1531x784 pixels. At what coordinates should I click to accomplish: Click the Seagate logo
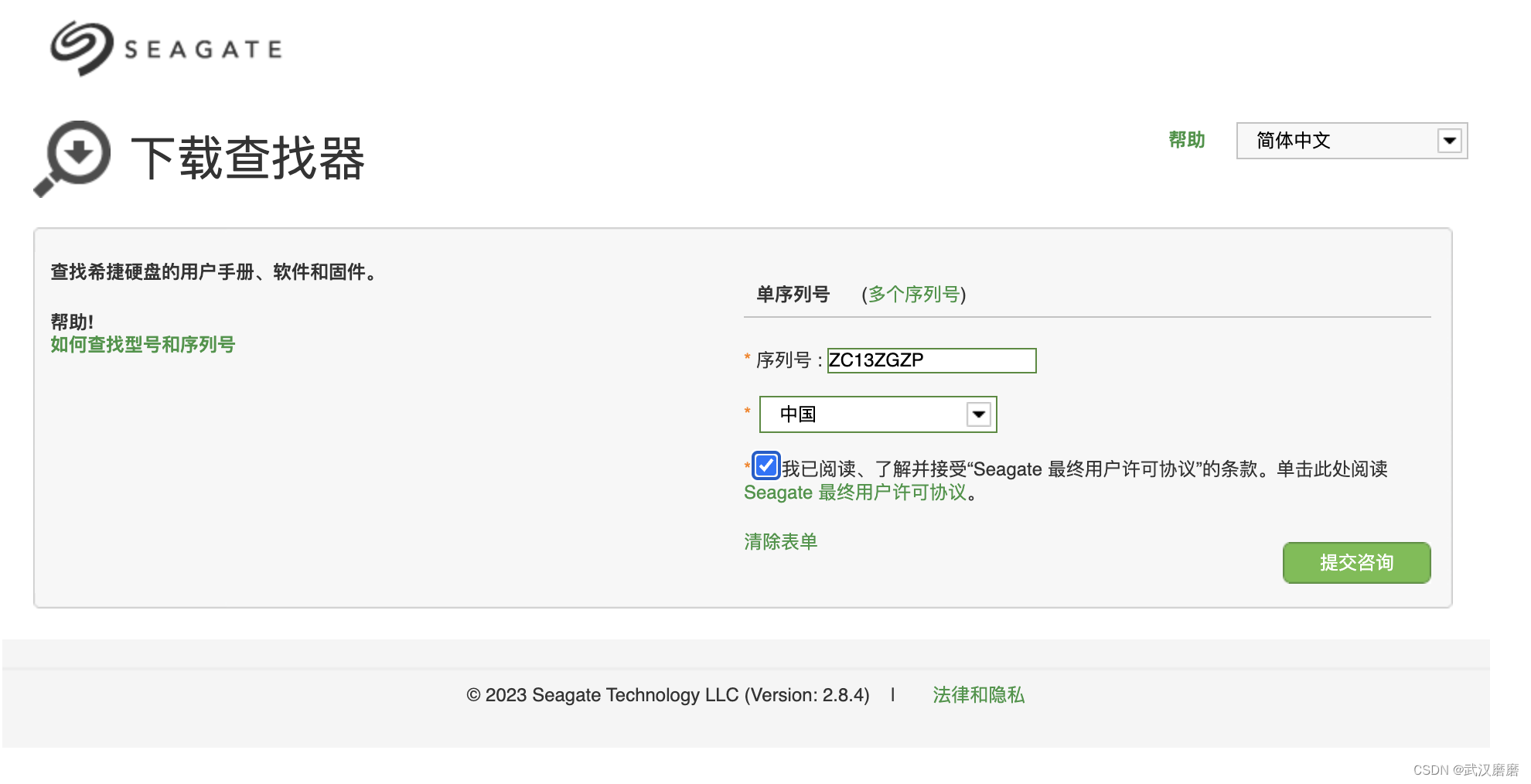(x=166, y=48)
